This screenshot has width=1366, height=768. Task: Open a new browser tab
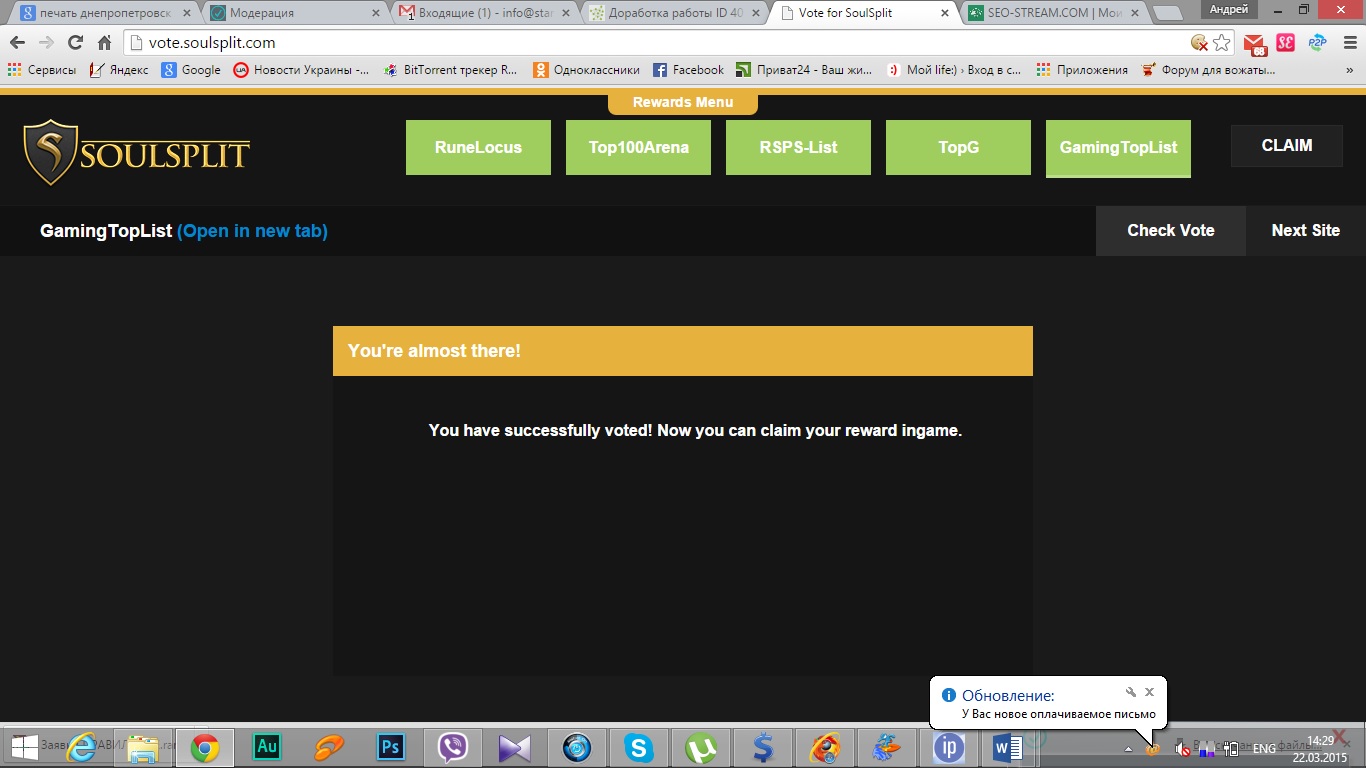coord(1167,13)
